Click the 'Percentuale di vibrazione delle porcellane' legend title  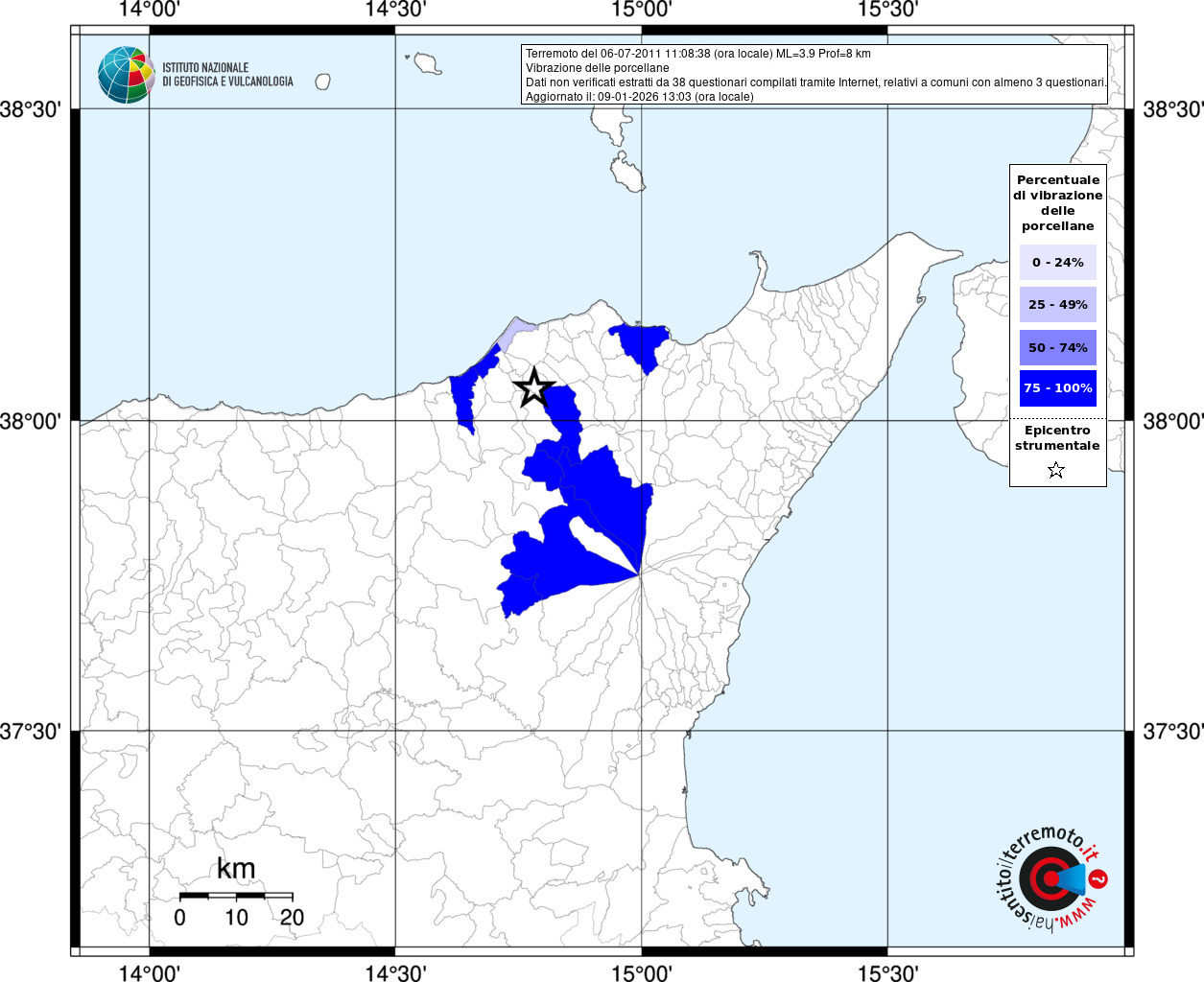click(1057, 202)
